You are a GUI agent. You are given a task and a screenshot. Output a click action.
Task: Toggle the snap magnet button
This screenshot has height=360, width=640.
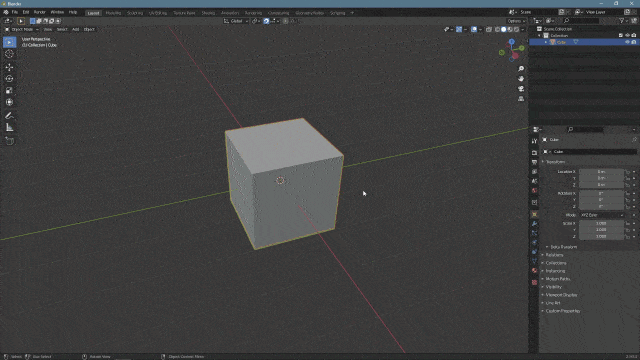(x=266, y=21)
